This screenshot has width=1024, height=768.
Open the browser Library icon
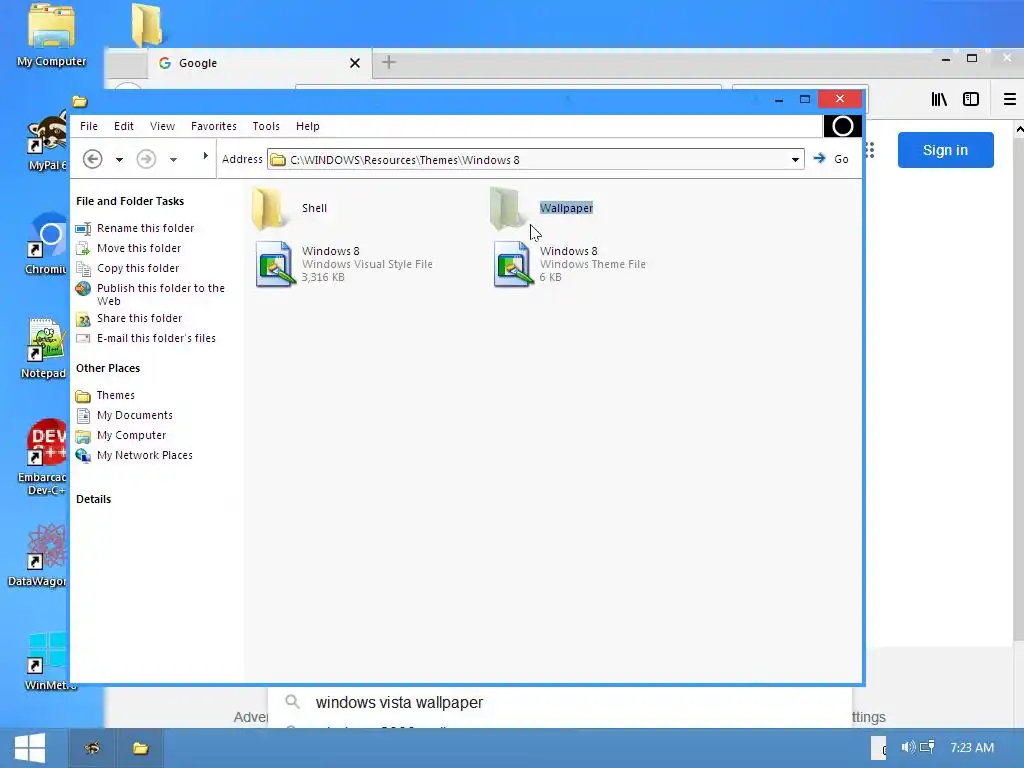coord(939,99)
